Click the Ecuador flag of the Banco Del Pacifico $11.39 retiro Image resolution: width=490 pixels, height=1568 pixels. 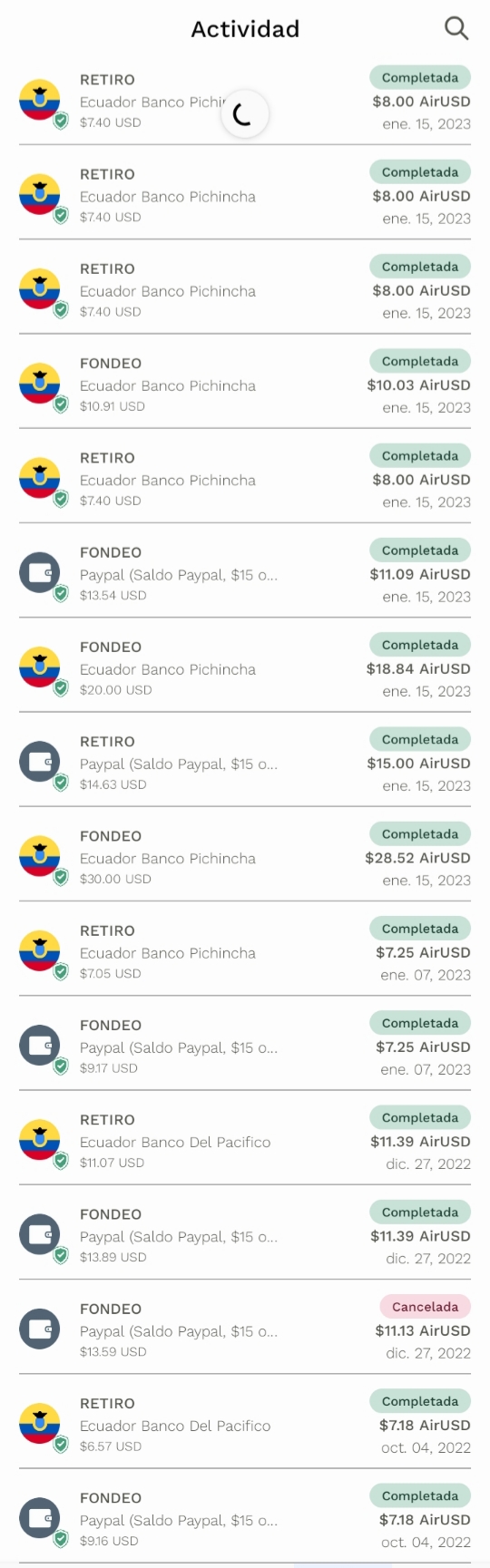[x=40, y=1140]
